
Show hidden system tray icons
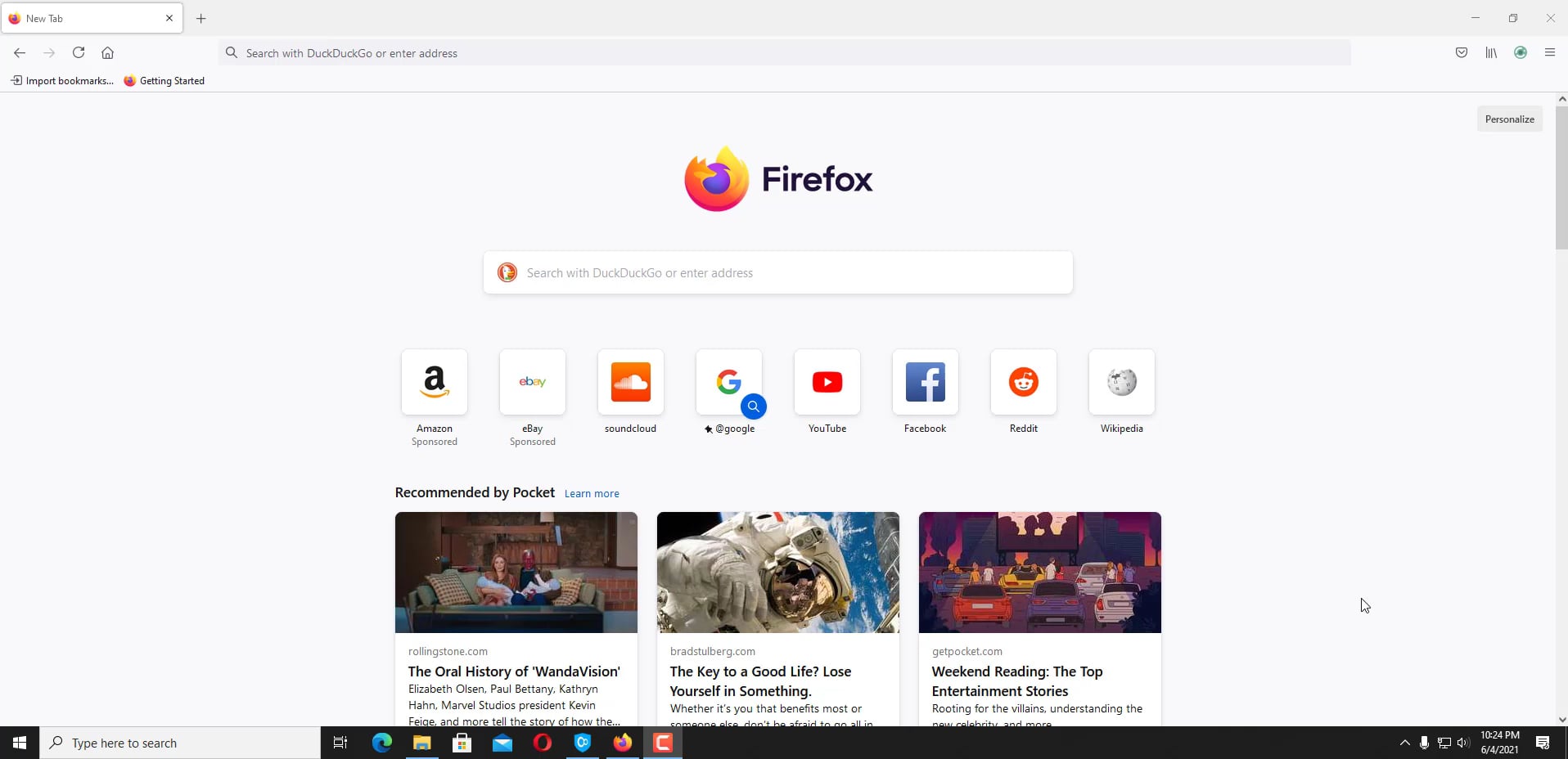(1405, 743)
